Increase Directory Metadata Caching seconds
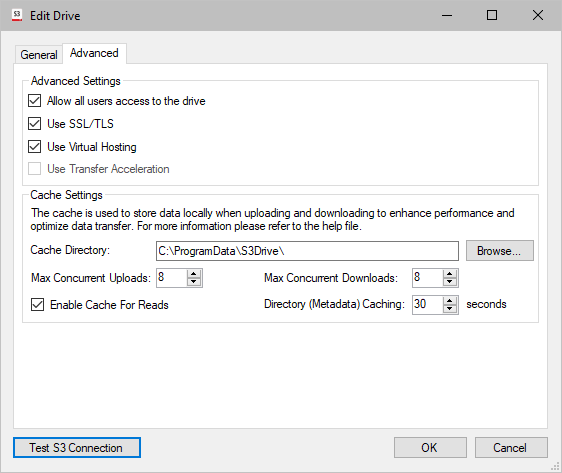 pyautogui.click(x=449, y=301)
